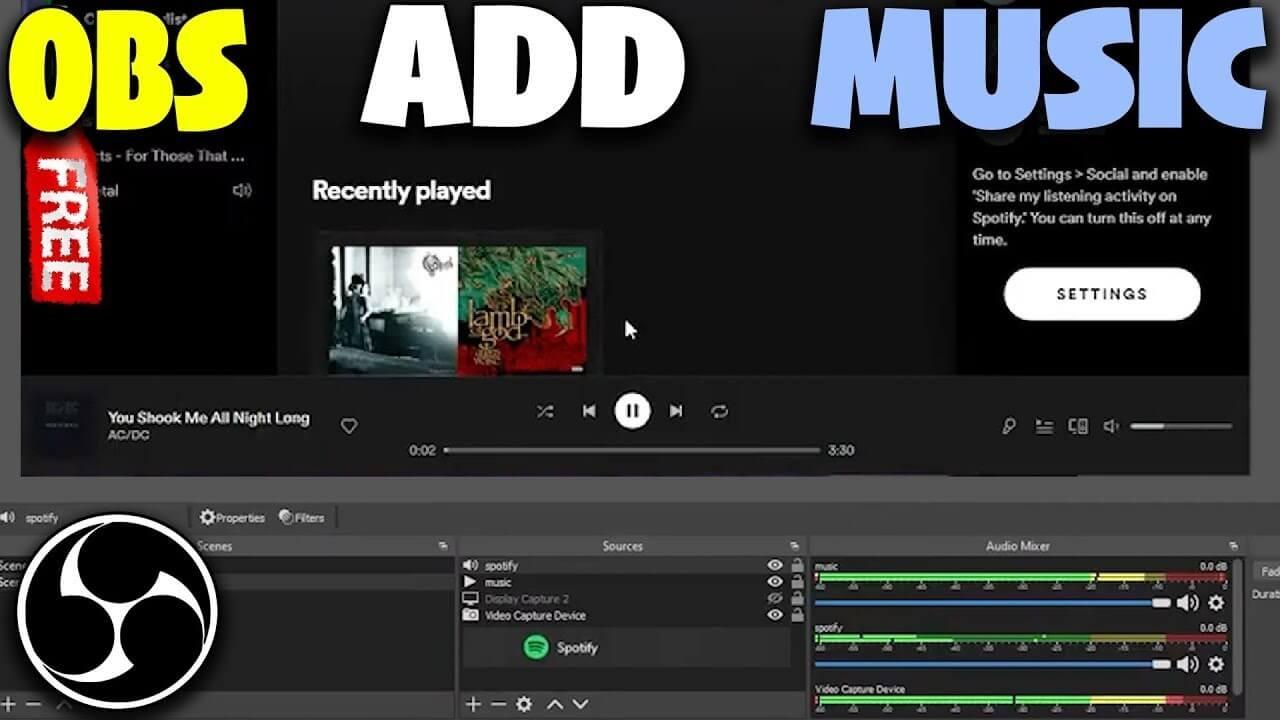
Task: Open the connect to a device icon
Action: pyautogui.click(x=1078, y=427)
